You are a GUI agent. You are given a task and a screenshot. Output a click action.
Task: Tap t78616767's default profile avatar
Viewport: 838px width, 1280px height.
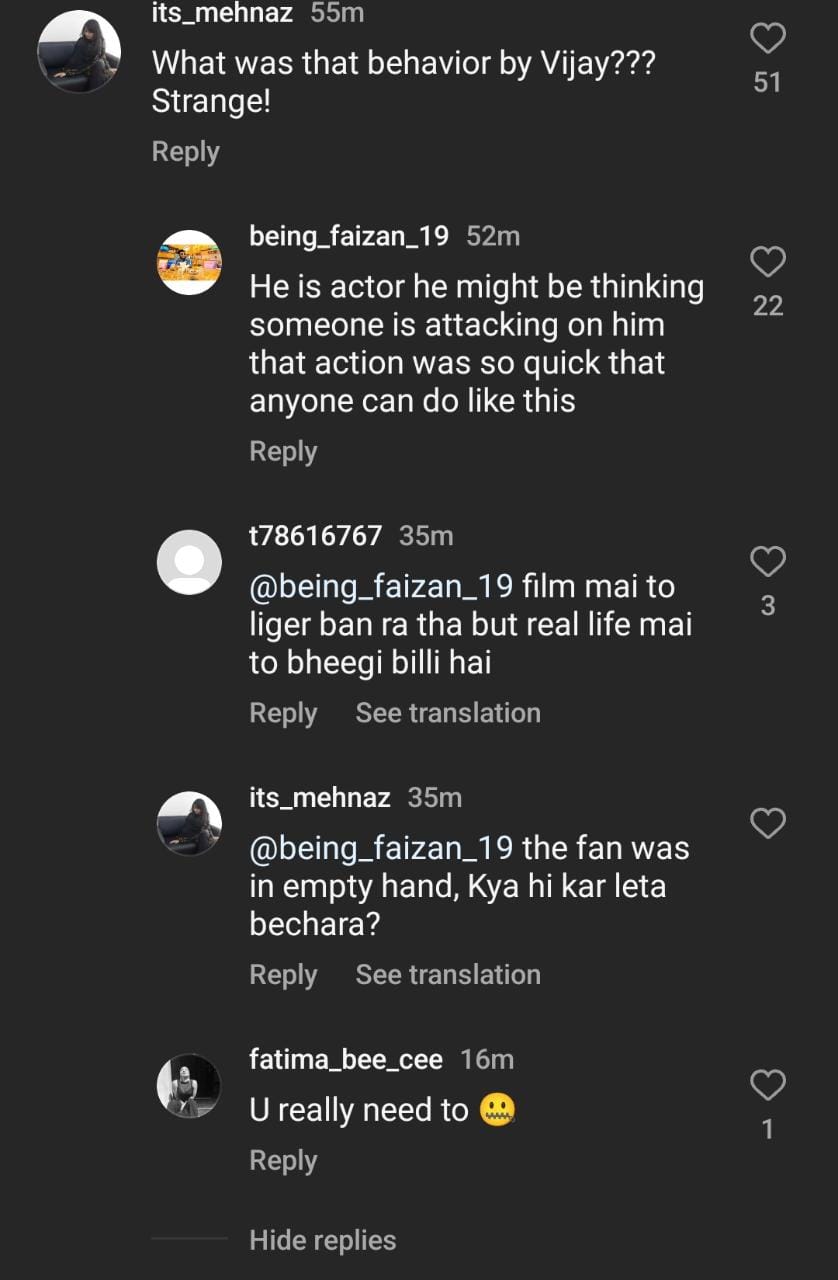click(x=189, y=562)
